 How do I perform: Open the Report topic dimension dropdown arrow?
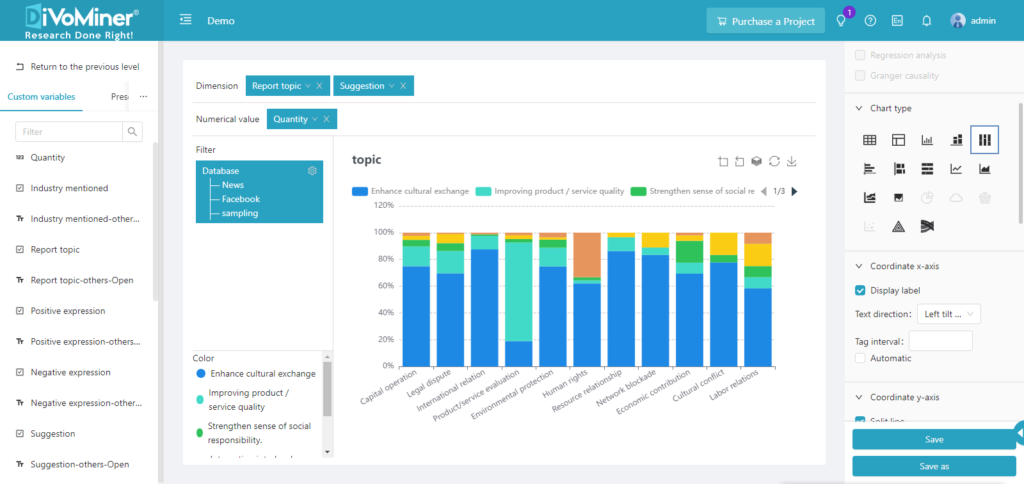(308, 86)
